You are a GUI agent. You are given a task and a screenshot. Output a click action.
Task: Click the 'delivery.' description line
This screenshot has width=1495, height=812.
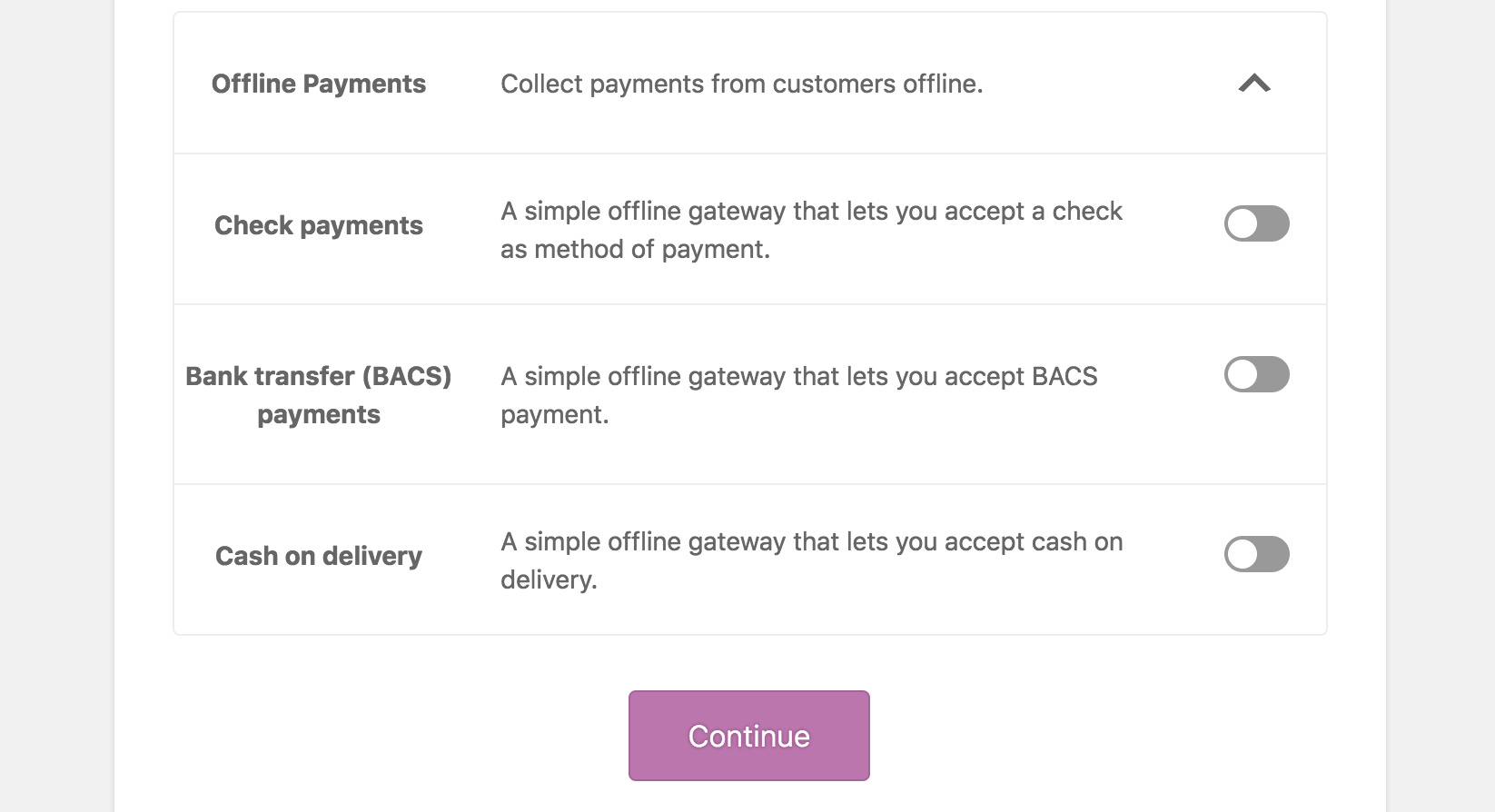549,579
